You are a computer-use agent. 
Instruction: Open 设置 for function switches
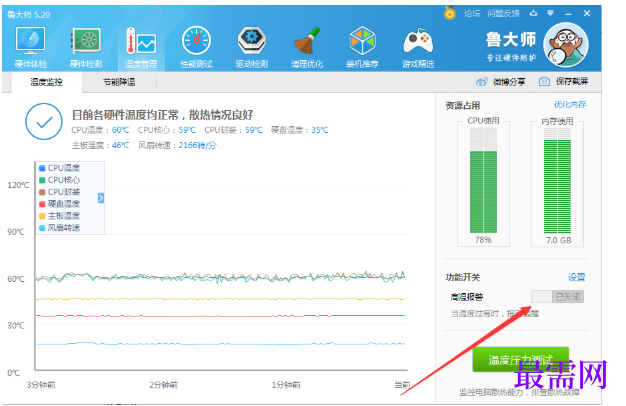[576, 277]
